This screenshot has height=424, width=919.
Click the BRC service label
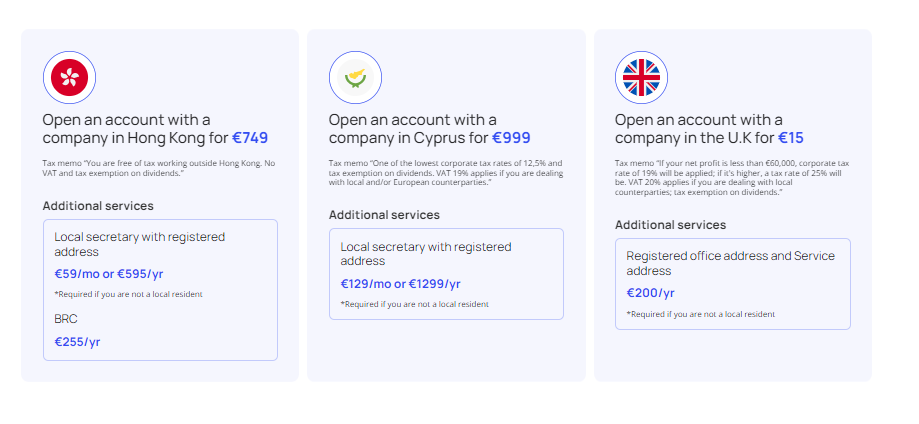[x=66, y=319]
